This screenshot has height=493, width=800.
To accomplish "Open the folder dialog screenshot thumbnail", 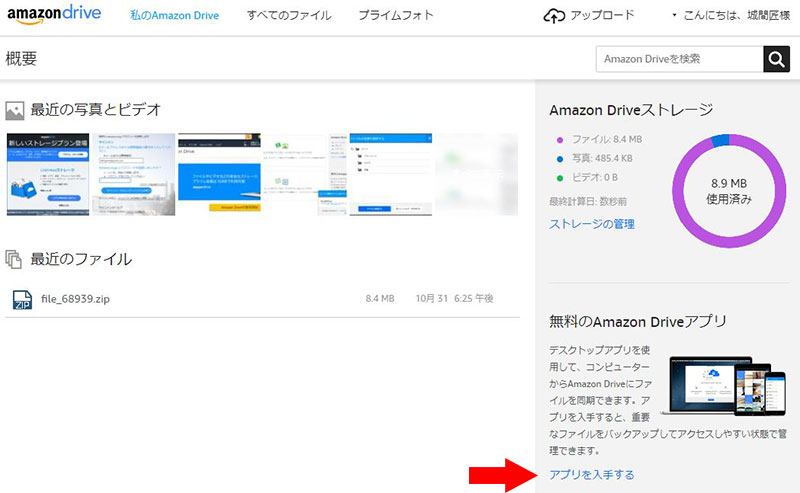I will (x=391, y=175).
